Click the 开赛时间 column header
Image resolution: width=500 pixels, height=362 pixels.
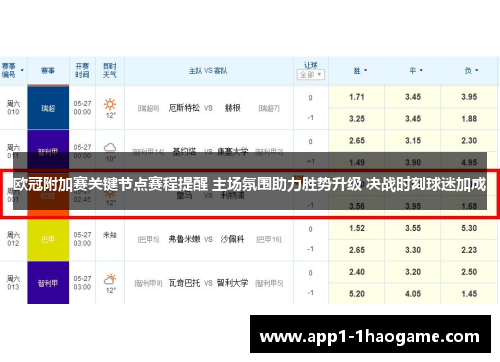[x=82, y=71]
